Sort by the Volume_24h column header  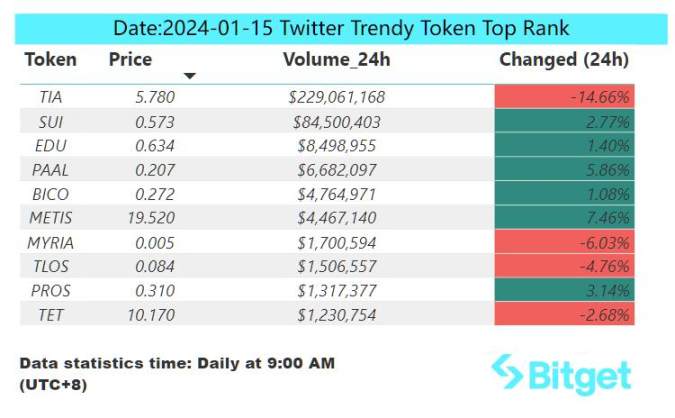click(336, 59)
